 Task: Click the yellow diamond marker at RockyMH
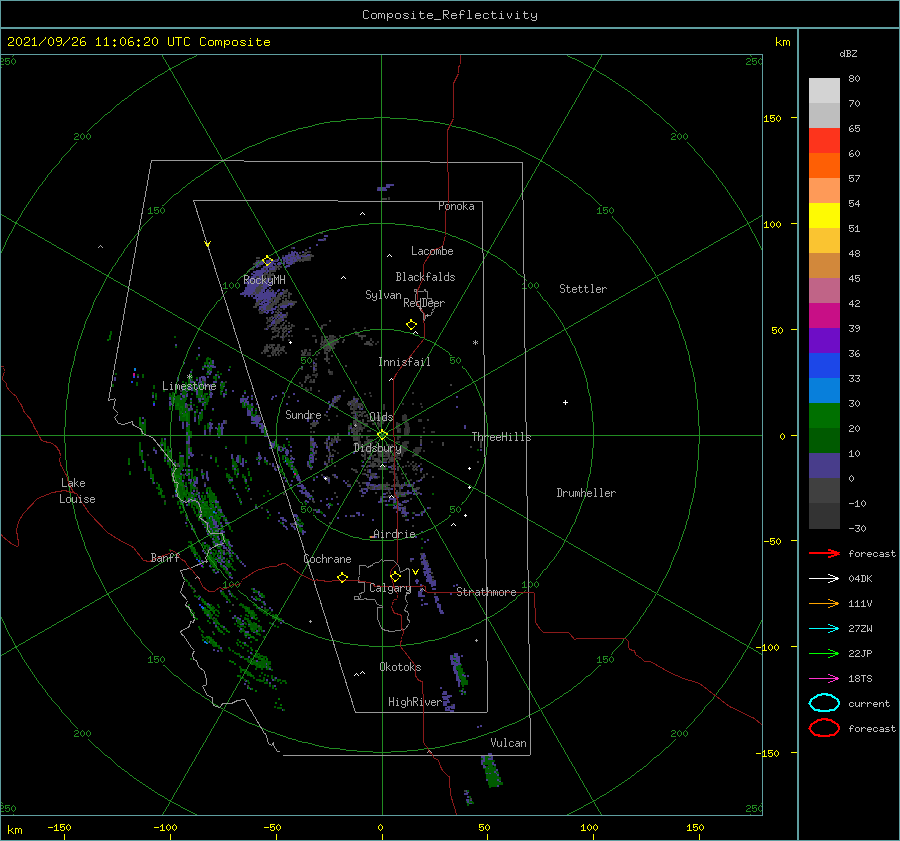(267, 261)
